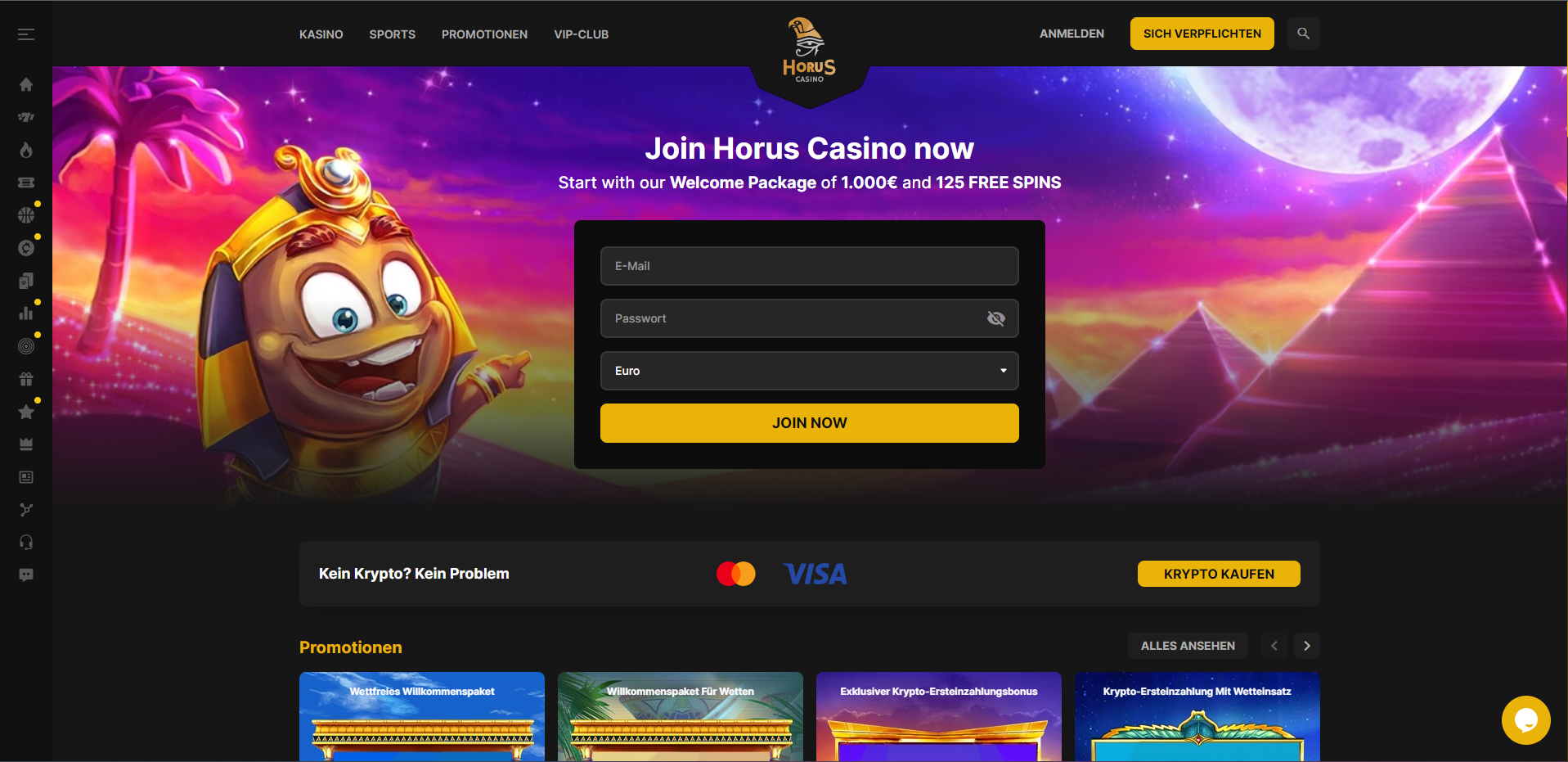The image size is (1568, 762).
Task: Open the hamburger sidebar menu
Action: pyautogui.click(x=26, y=34)
